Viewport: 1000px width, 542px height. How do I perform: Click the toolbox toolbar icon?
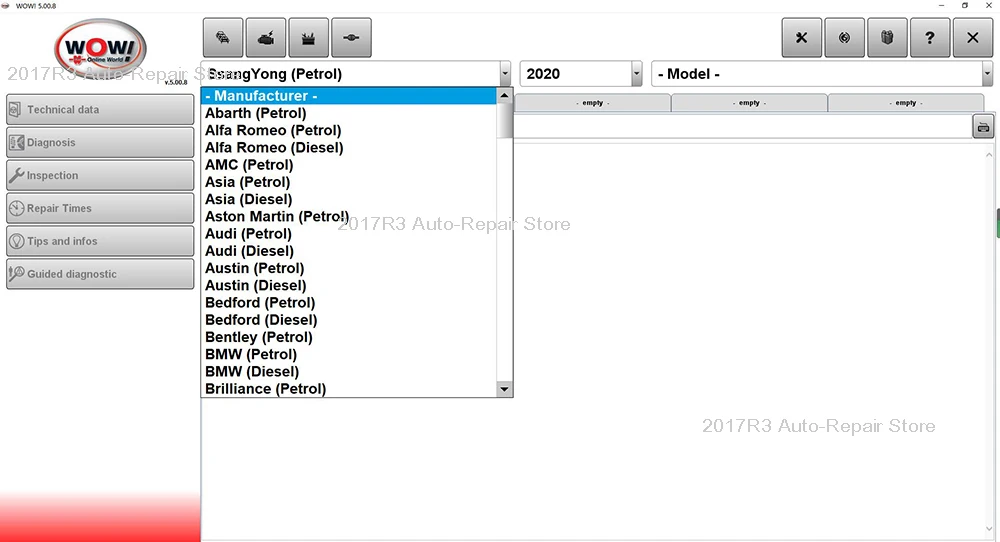click(309, 38)
